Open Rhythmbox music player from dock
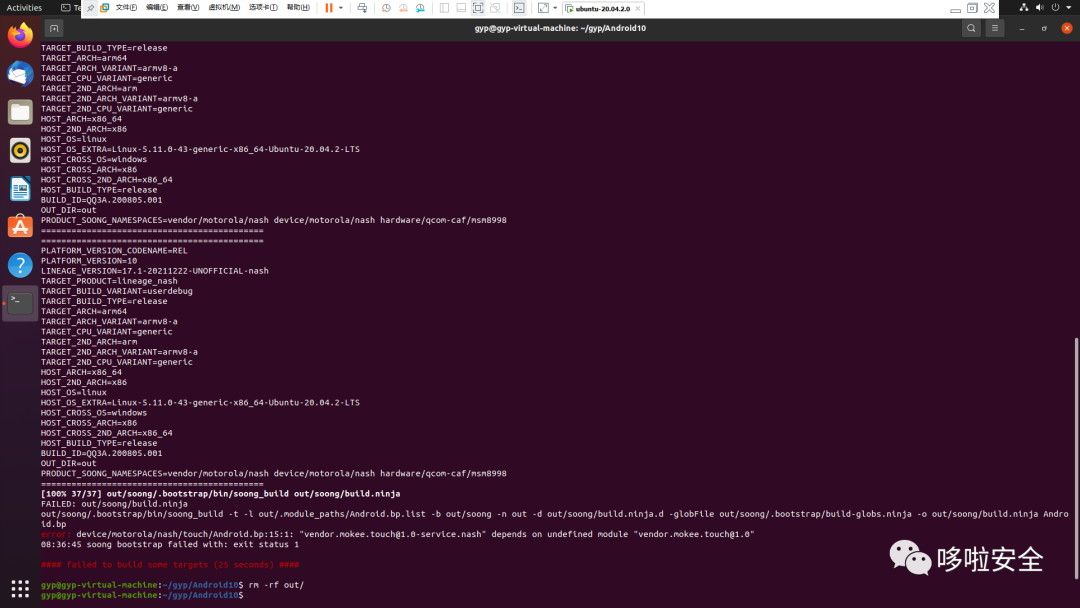Screen dimensions: 1080x608 20,150
